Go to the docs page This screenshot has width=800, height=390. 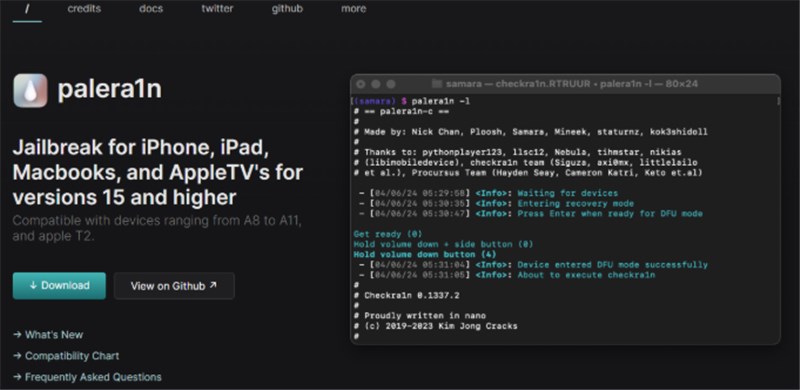pyautogui.click(x=151, y=9)
